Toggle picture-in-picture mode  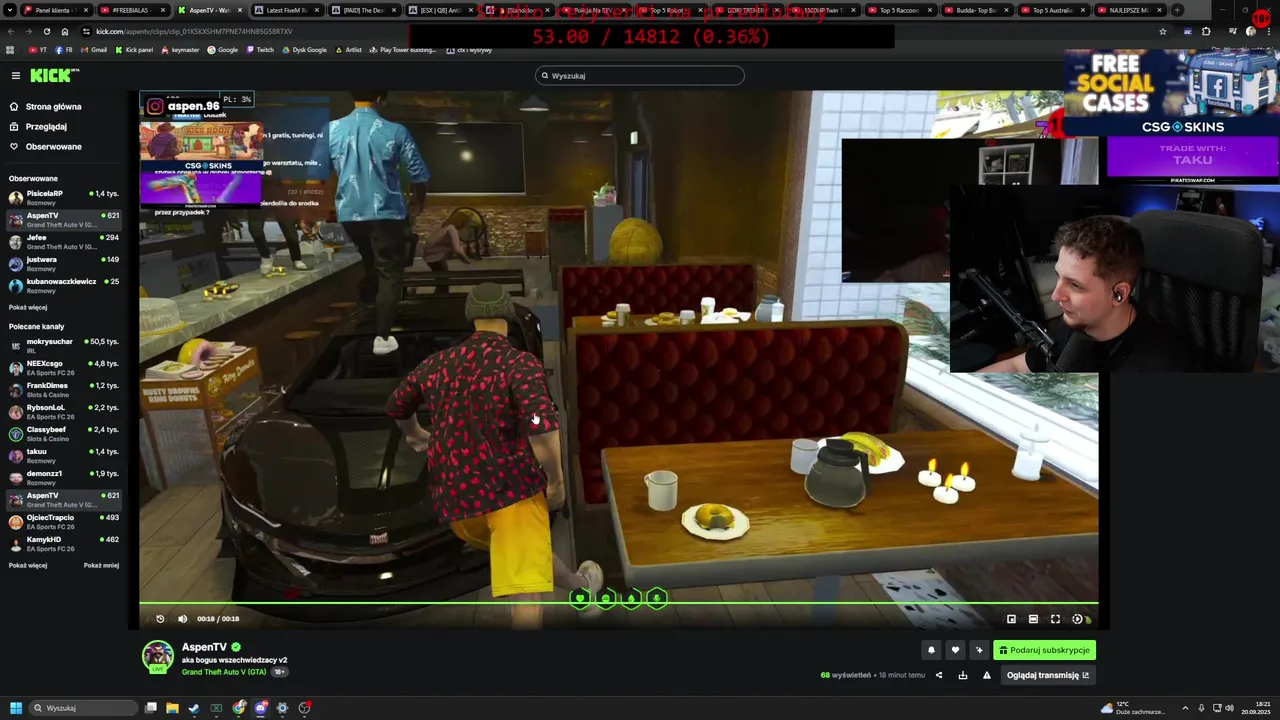[1011, 619]
